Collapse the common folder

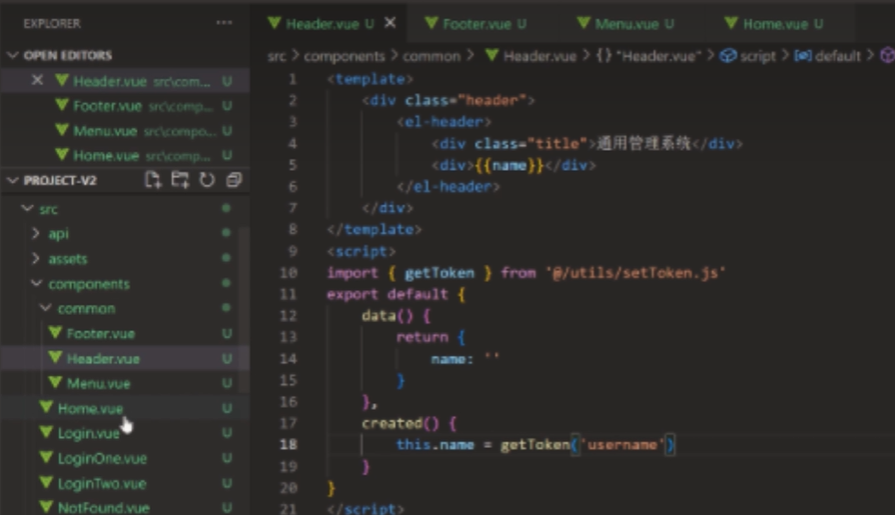(x=45, y=308)
